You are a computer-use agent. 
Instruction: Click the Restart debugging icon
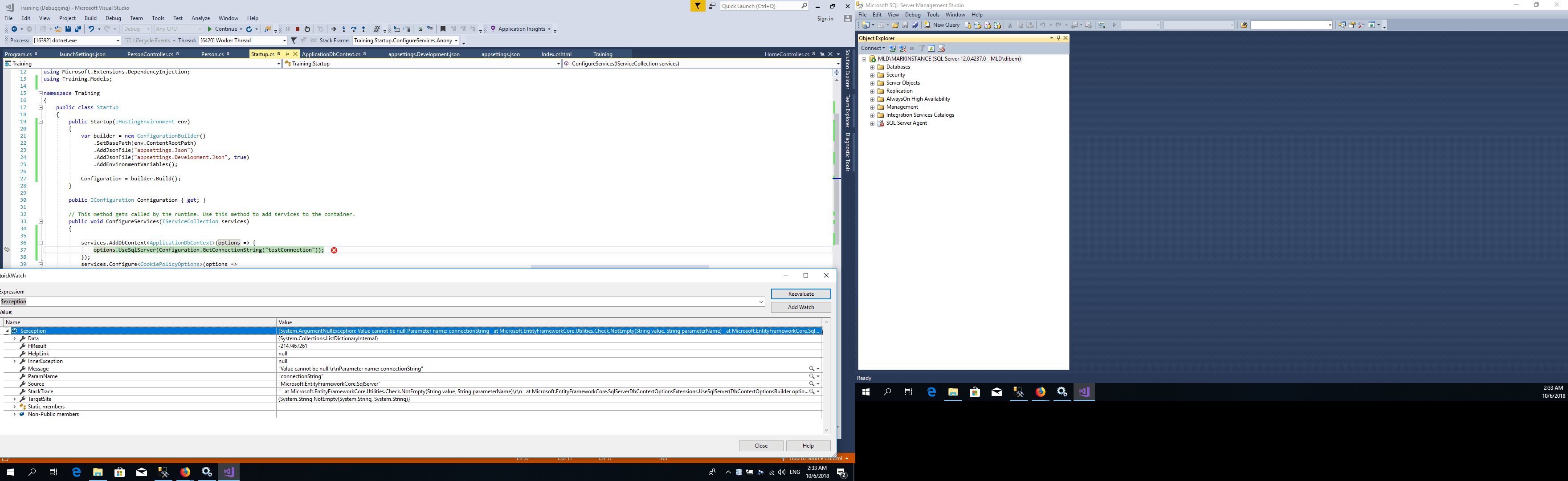(307, 29)
